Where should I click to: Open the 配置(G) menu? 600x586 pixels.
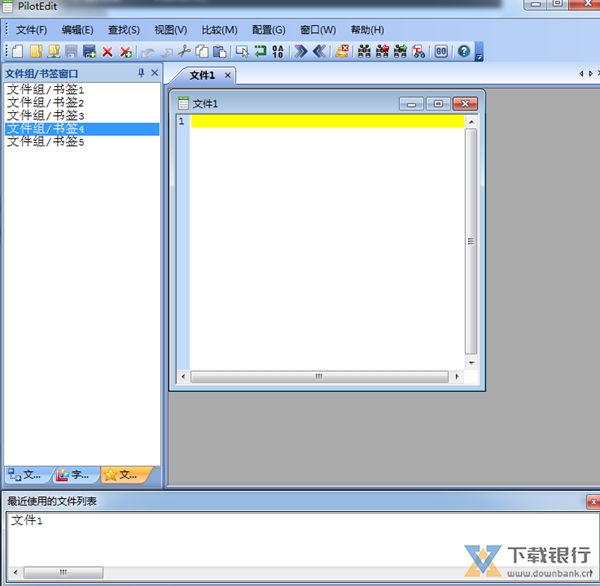268,30
